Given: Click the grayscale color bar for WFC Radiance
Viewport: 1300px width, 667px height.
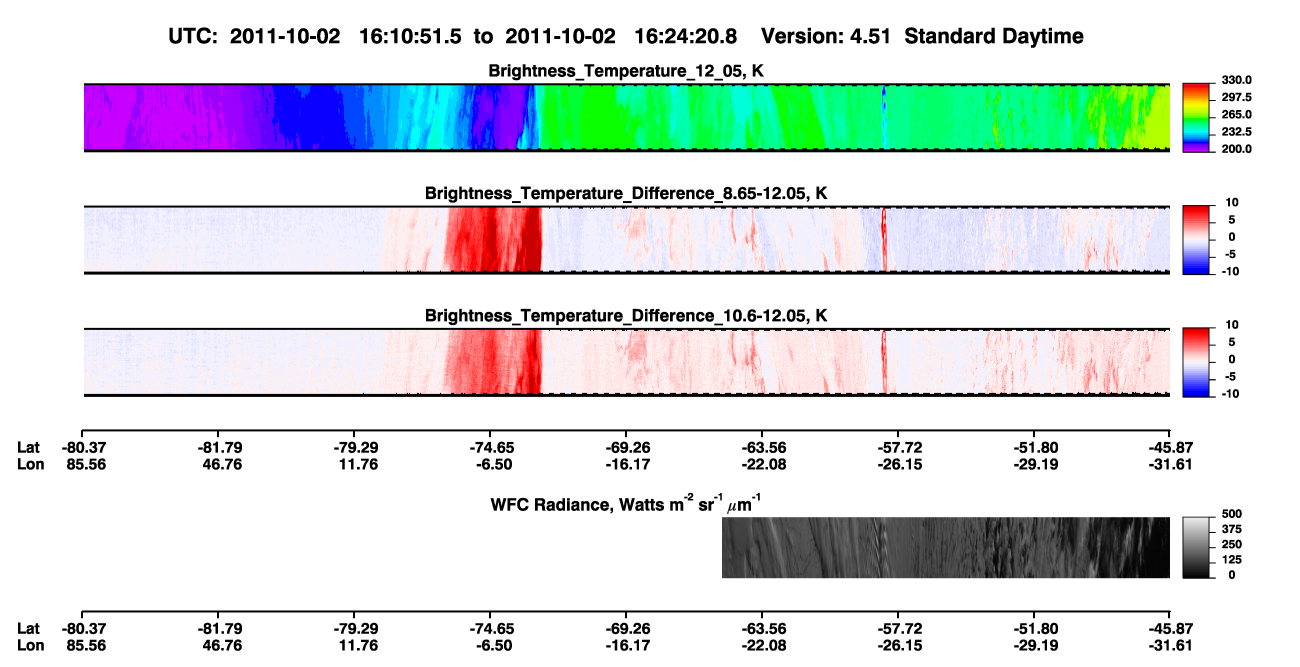Looking at the screenshot, I should click(1197, 547).
